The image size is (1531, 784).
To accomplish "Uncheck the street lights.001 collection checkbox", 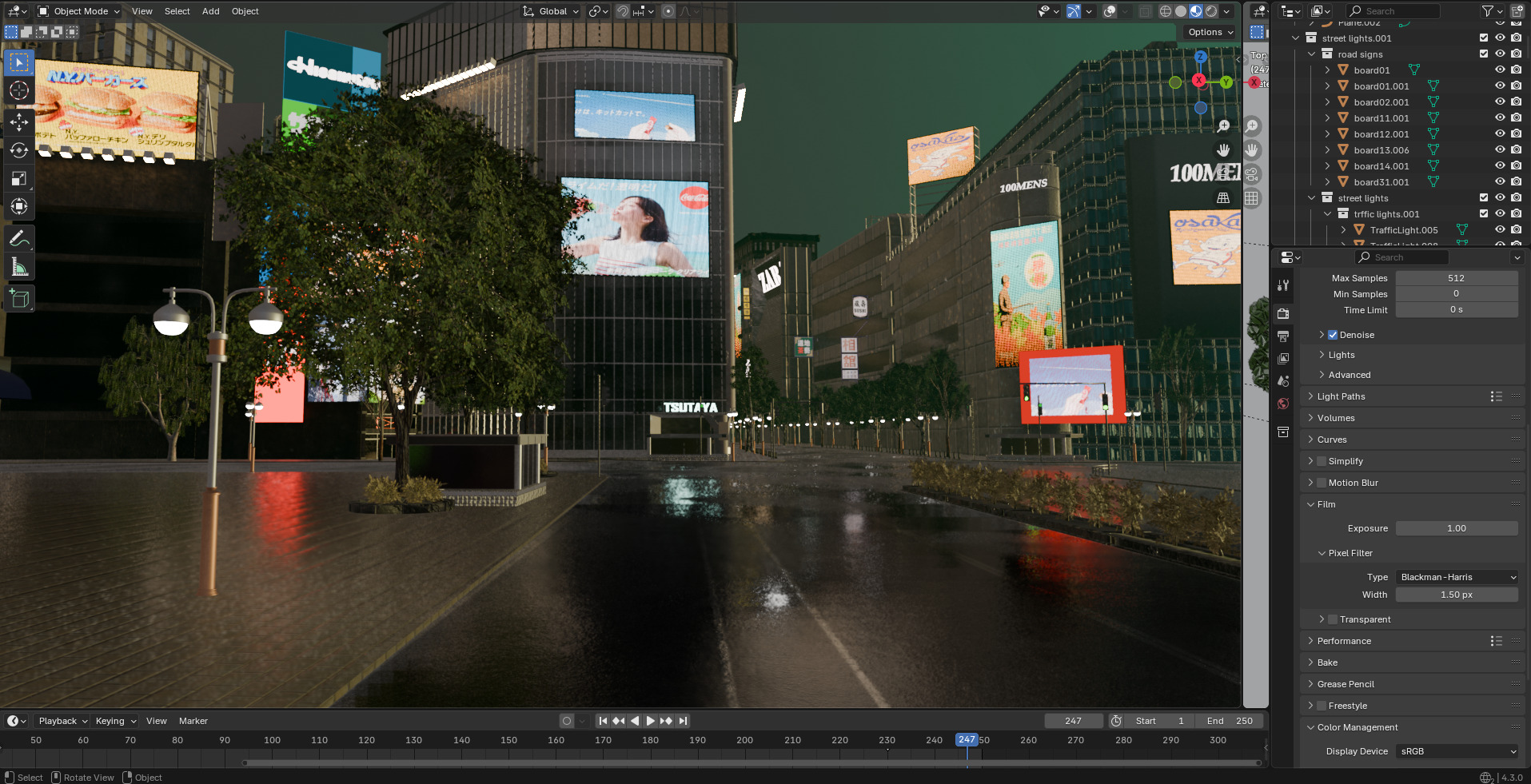I will pos(1484,38).
